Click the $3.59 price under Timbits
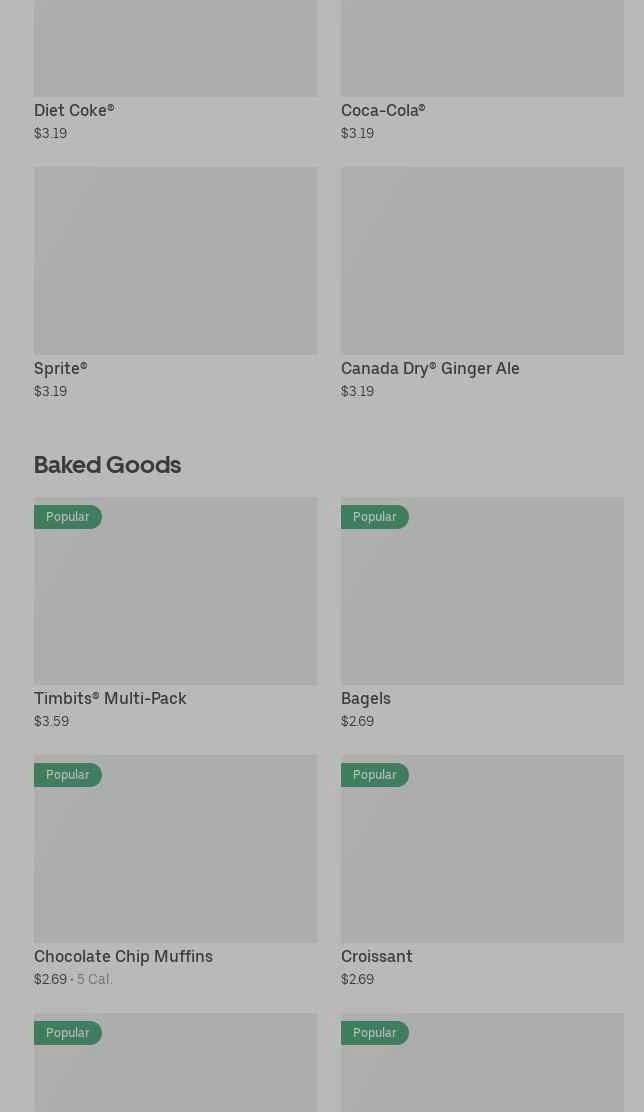 (51, 721)
